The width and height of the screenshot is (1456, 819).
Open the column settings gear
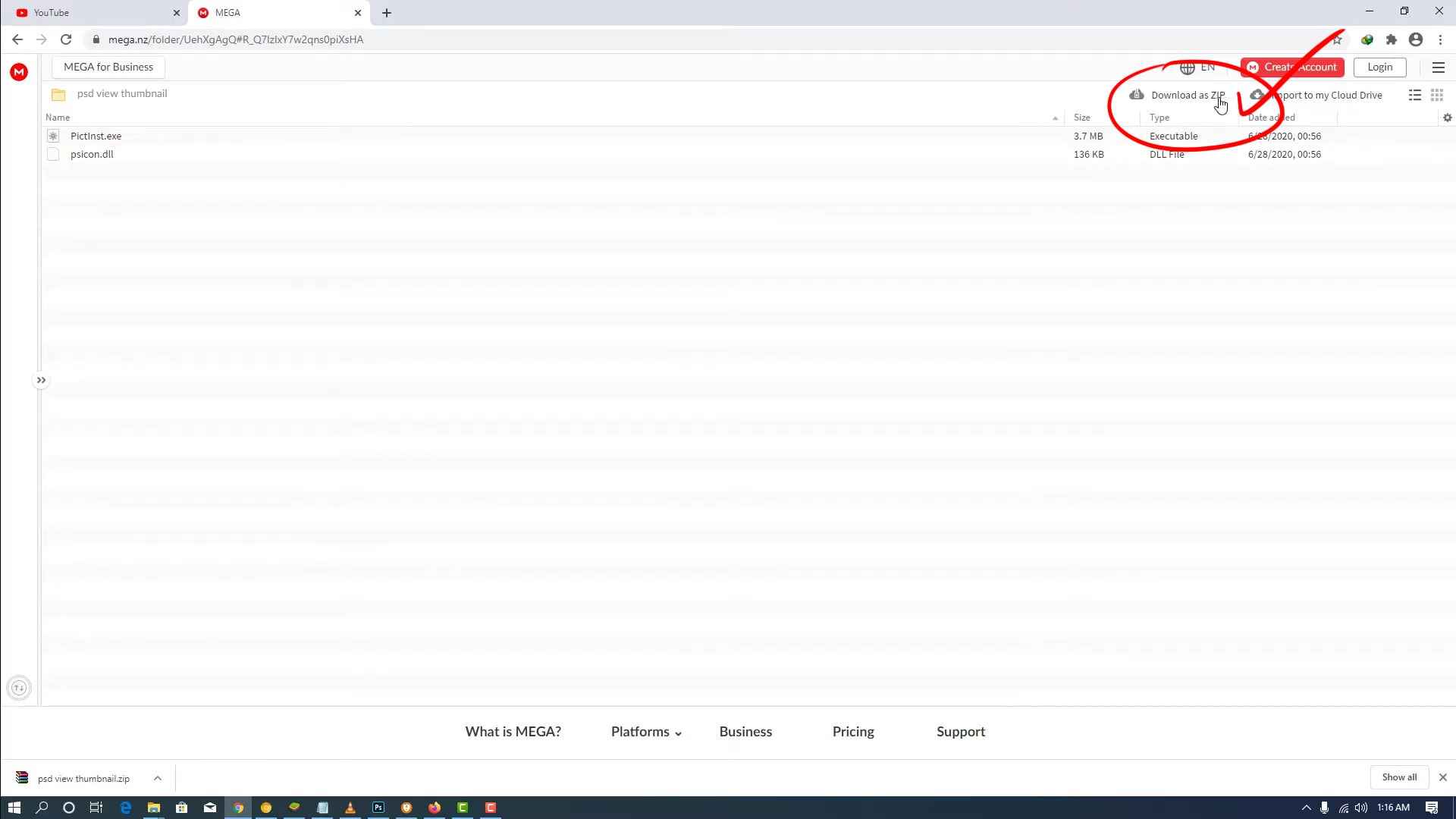point(1448,118)
